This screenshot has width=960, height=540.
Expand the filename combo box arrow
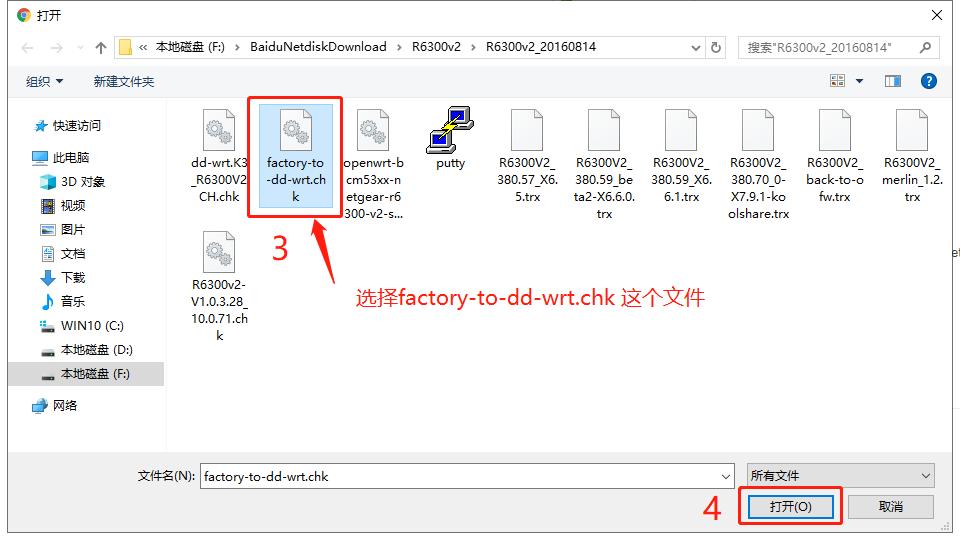coord(726,476)
